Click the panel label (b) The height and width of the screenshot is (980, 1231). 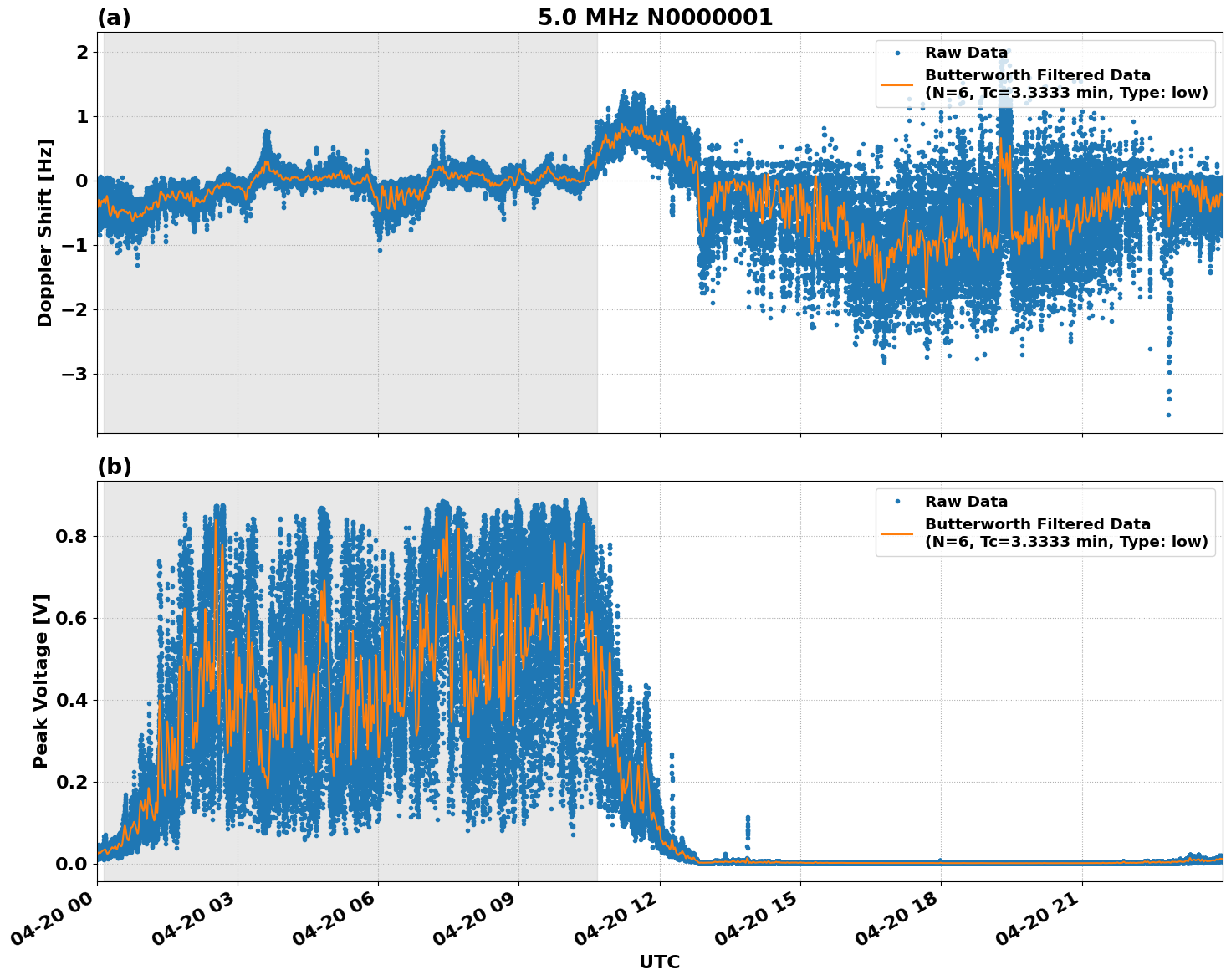click(115, 467)
